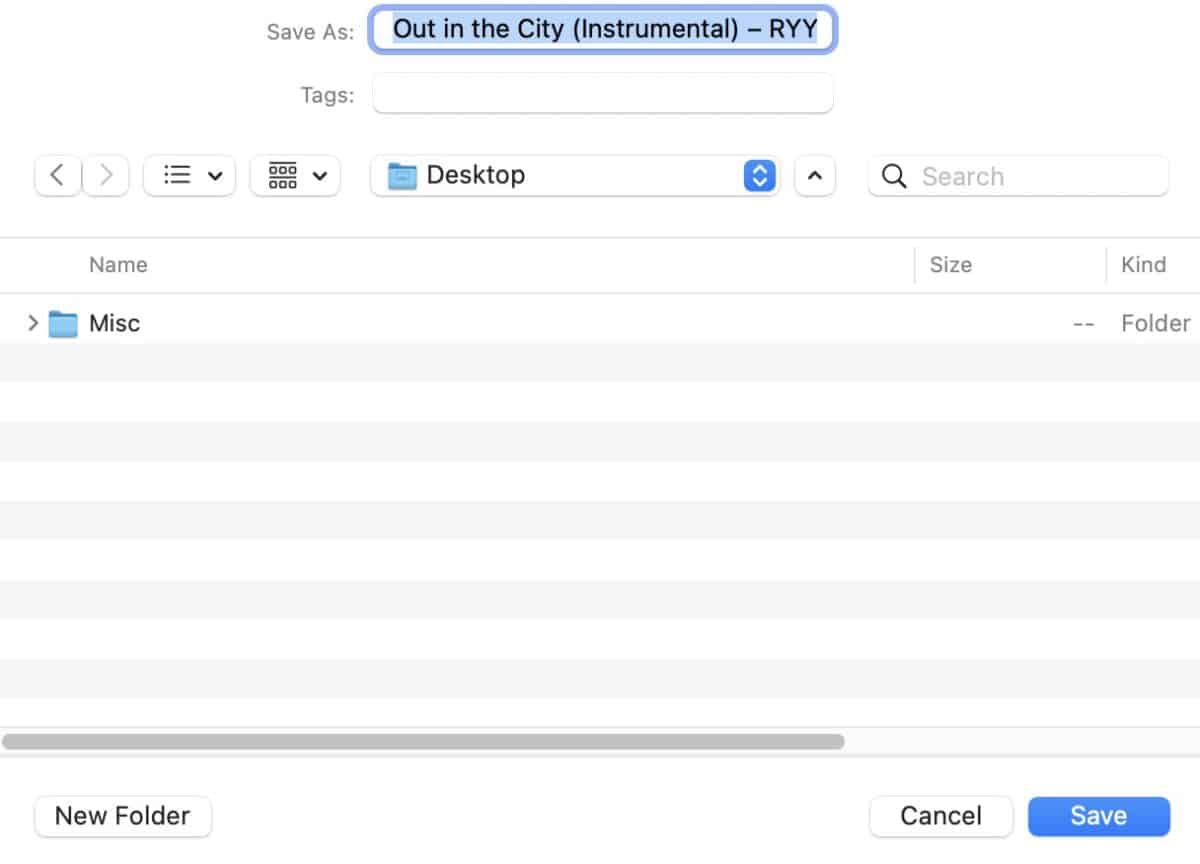Expand the Misc folder disclosure arrow
Viewport: 1200px width, 864px height.
click(x=33, y=323)
